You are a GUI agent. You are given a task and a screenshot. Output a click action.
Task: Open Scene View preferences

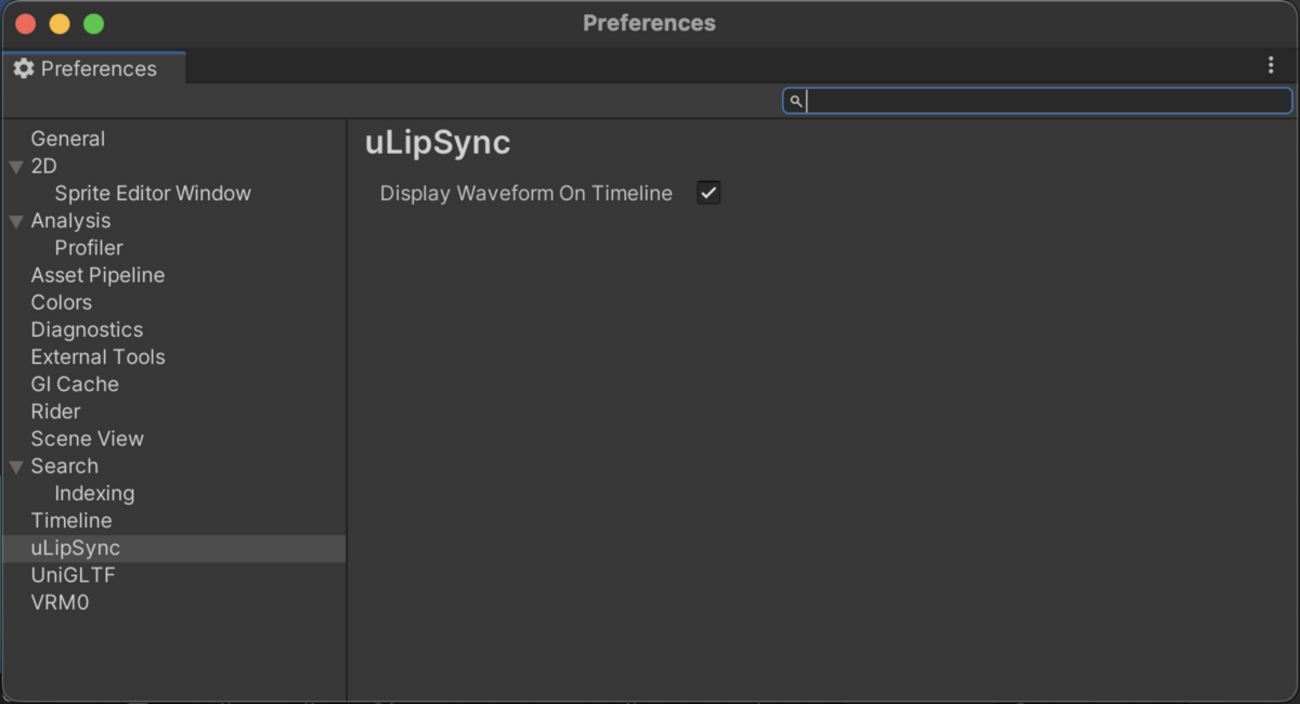coord(87,439)
